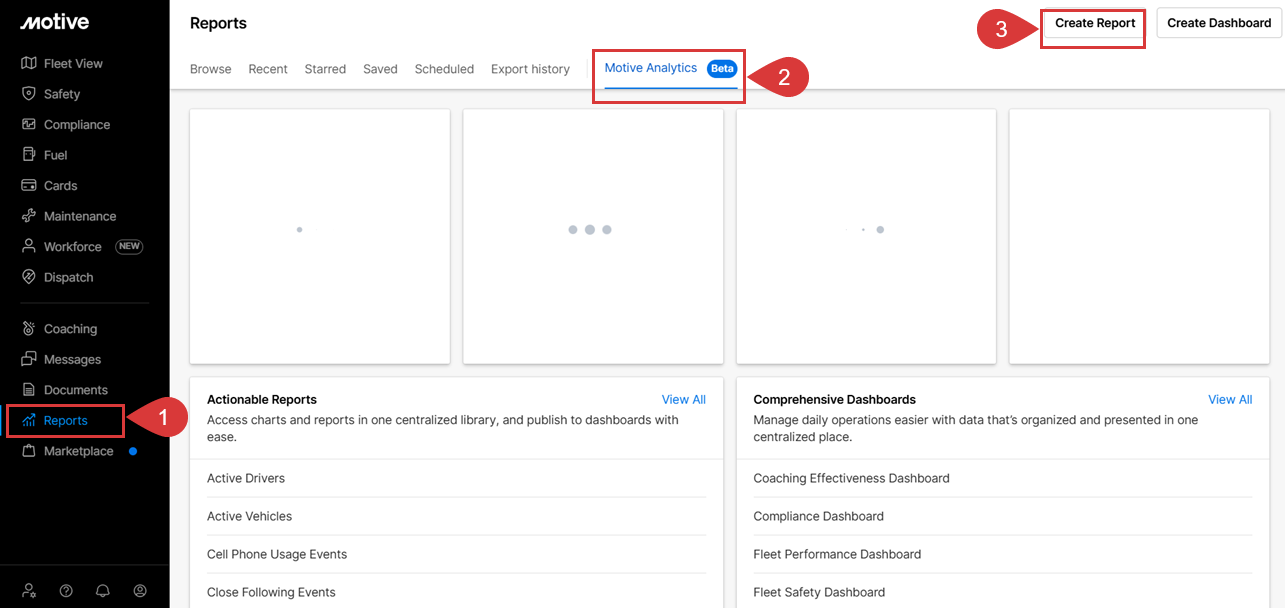The image size is (1285, 608).
Task: Open Dispatch in sidebar
Action: (x=68, y=277)
